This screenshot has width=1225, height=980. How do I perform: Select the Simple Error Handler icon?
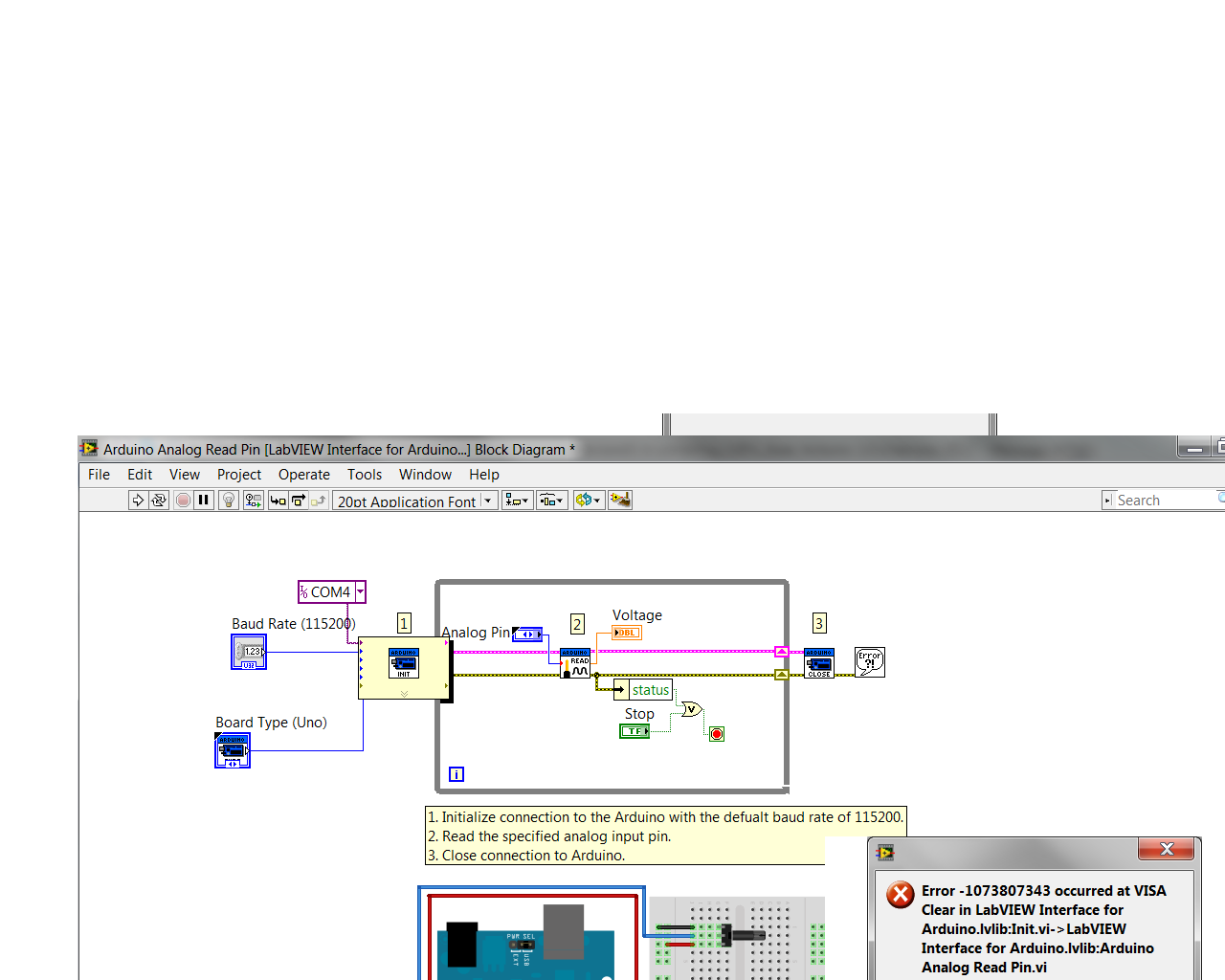pyautogui.click(x=870, y=662)
